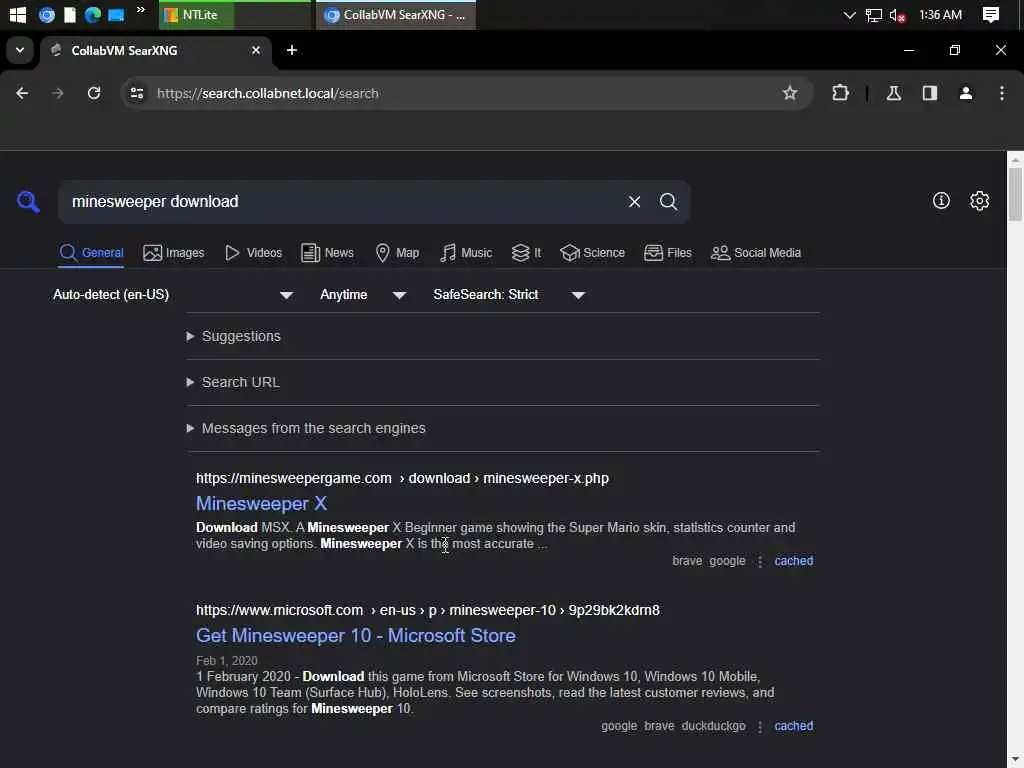The height and width of the screenshot is (768, 1024).
Task: Close the CollabVM SearXNG tab
Action: pyautogui.click(x=256, y=50)
